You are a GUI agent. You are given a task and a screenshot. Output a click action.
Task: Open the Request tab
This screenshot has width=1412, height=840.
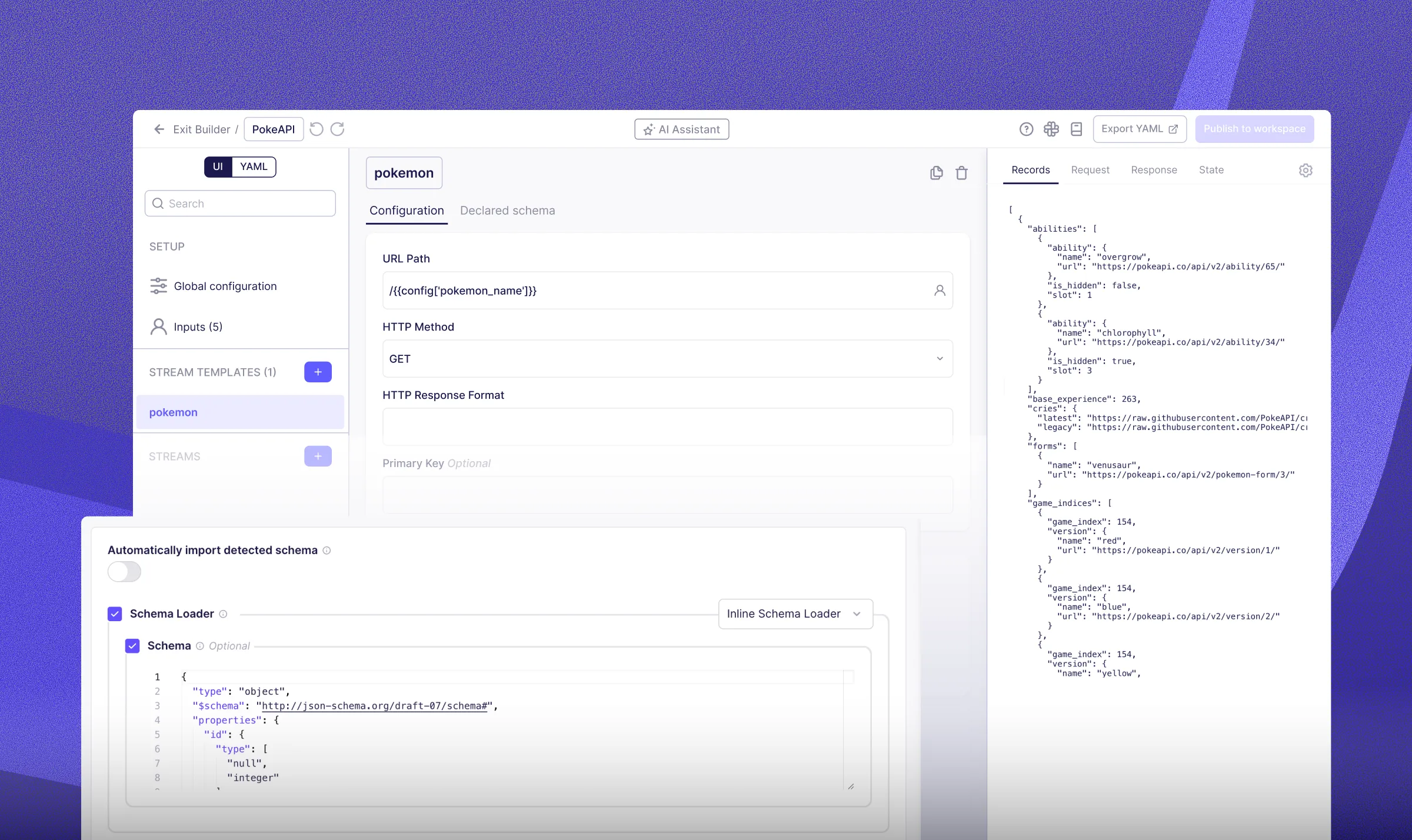[1090, 170]
